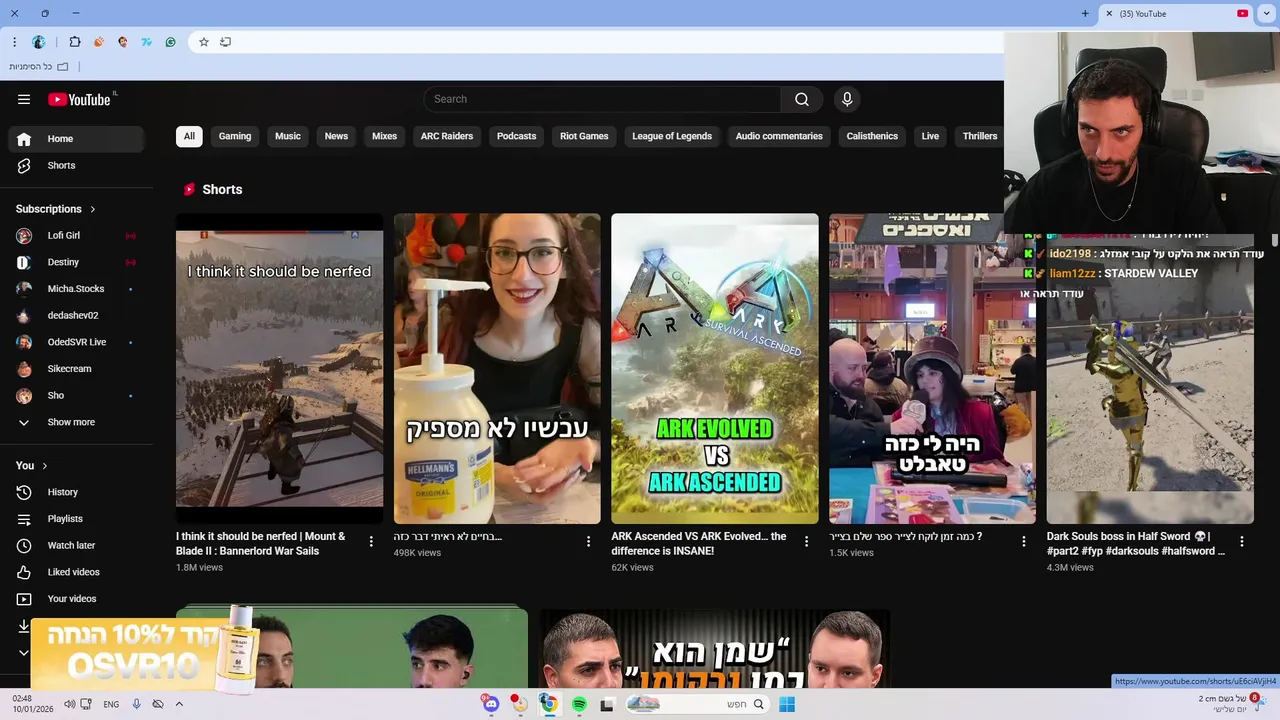Select the Gaming filter chip
Viewport: 1280px width, 720px height.
pos(235,136)
